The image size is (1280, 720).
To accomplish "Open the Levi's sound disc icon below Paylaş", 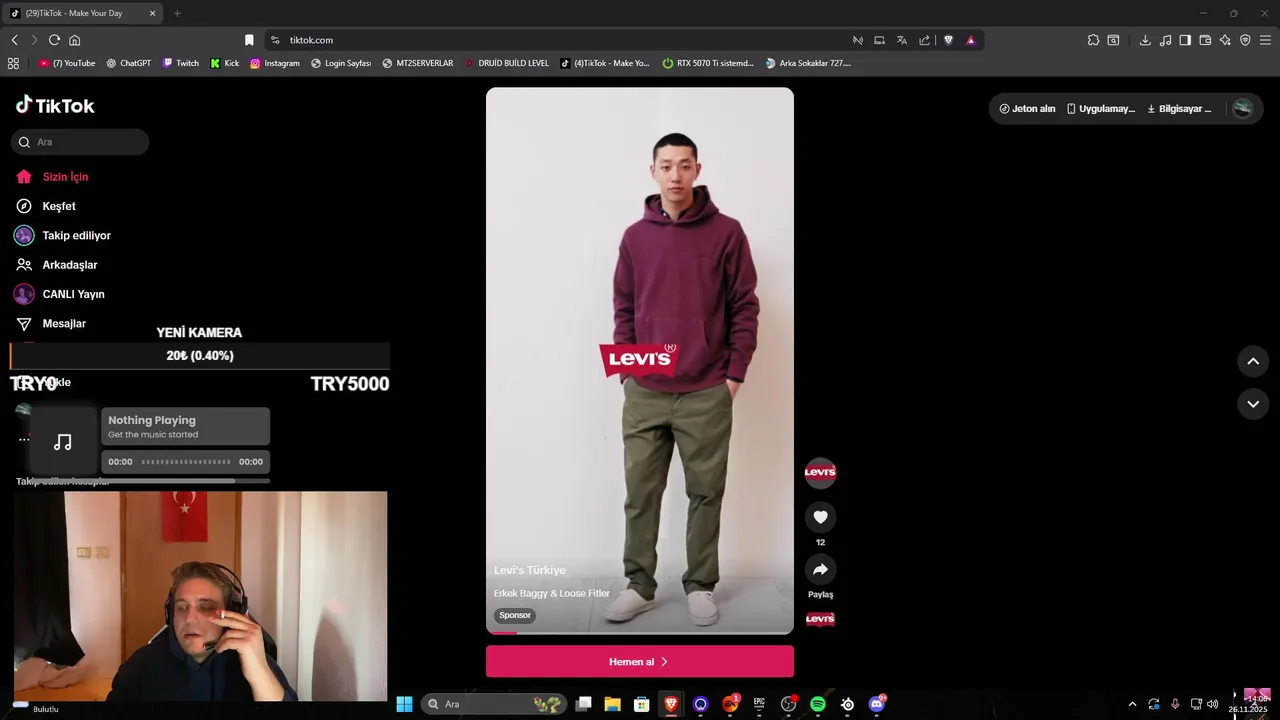I will point(820,620).
